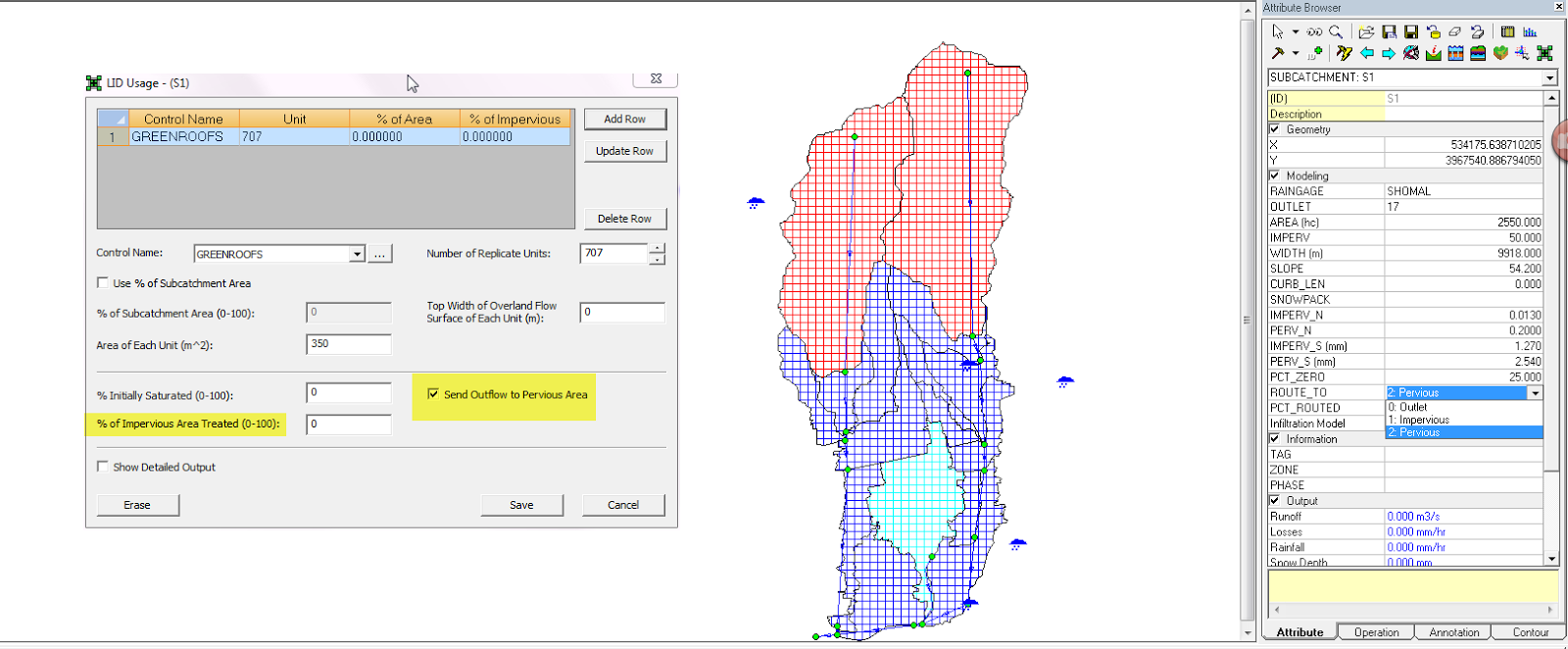Screen dimensions: 1568x649
Task: Click the magnifier zoom icon
Action: point(1336,32)
